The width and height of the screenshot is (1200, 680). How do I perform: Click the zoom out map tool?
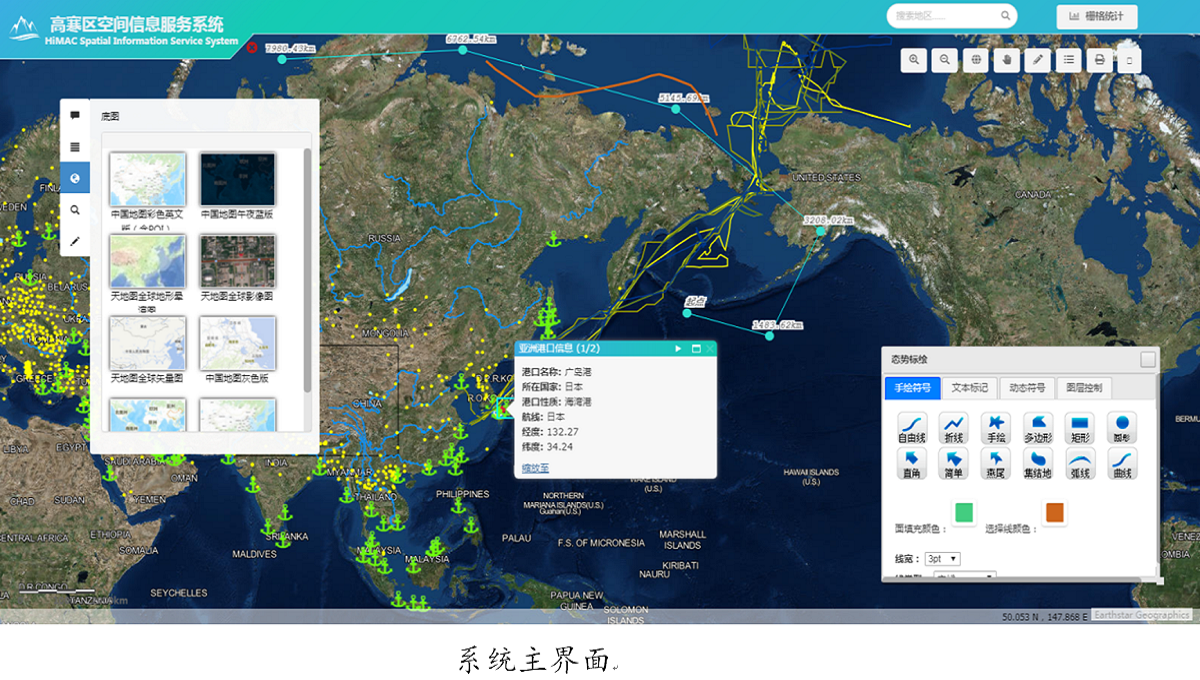945,60
